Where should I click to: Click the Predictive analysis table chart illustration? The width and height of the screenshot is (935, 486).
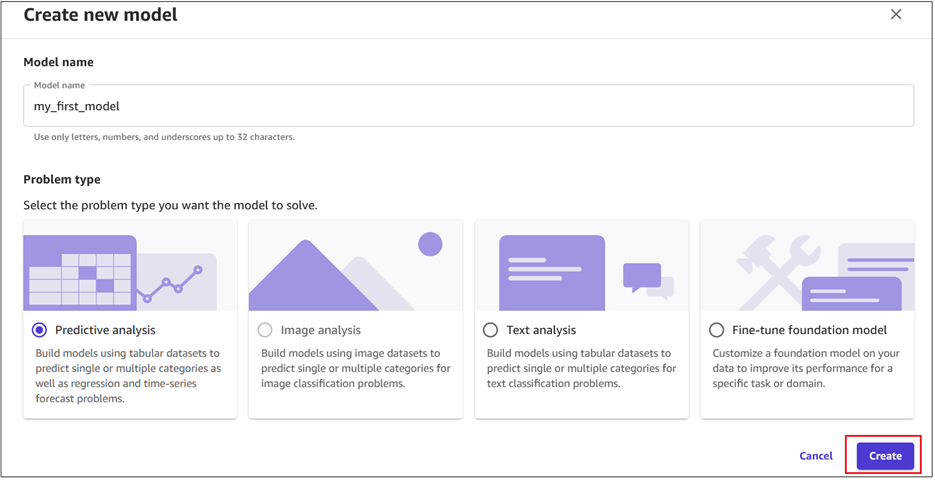coord(80,272)
